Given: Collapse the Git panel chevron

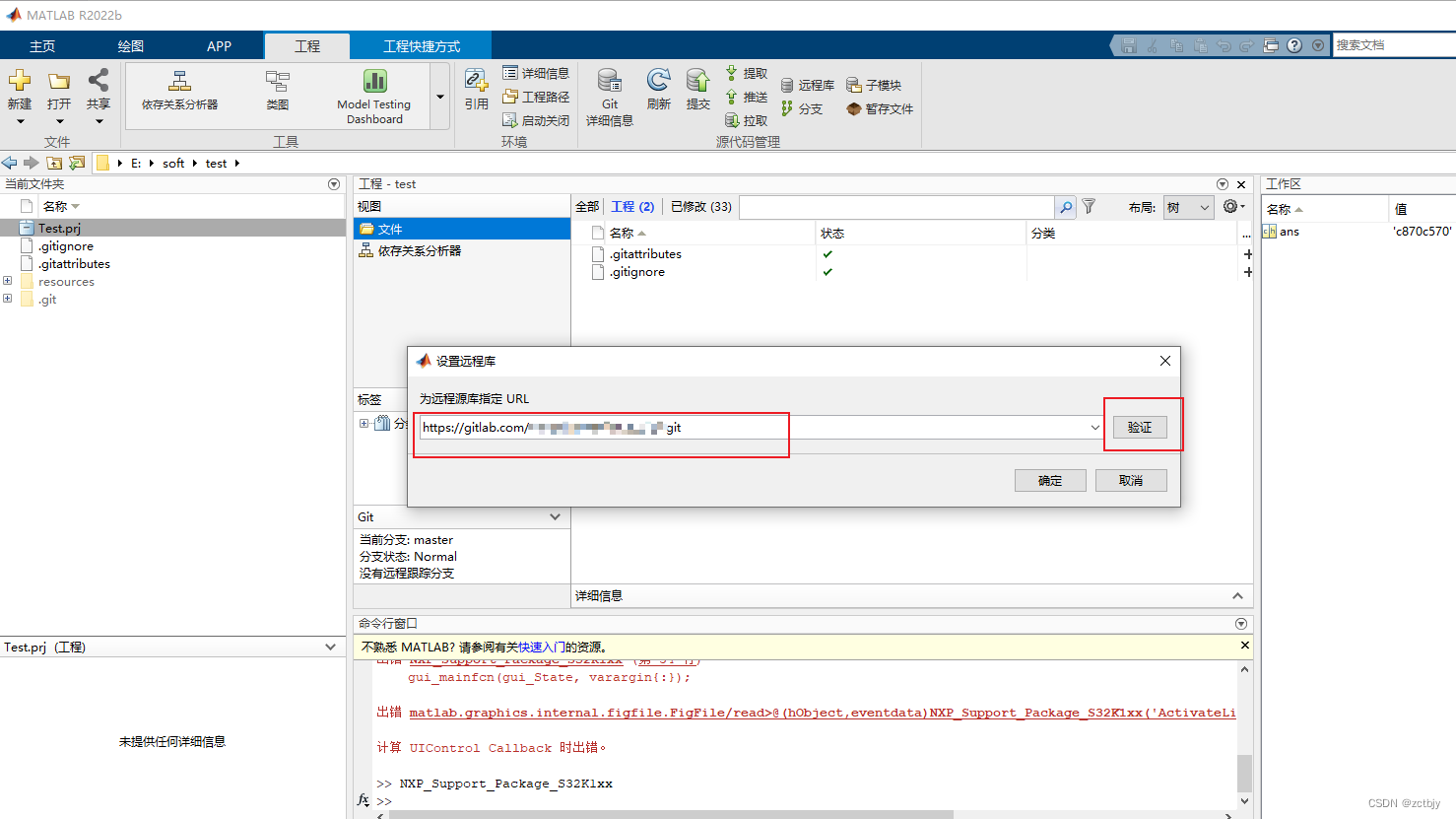Looking at the screenshot, I should click(x=555, y=516).
